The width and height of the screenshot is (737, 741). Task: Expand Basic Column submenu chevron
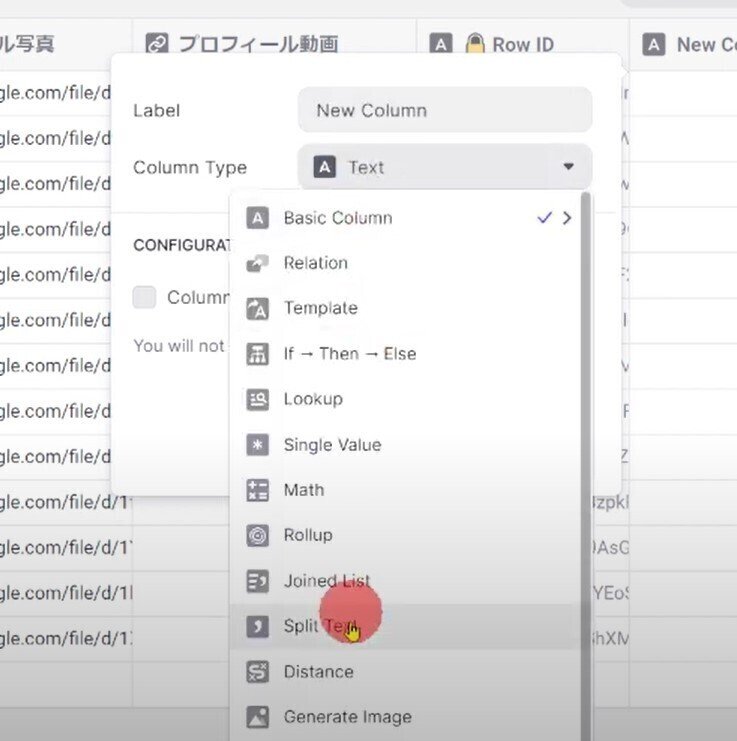click(567, 218)
